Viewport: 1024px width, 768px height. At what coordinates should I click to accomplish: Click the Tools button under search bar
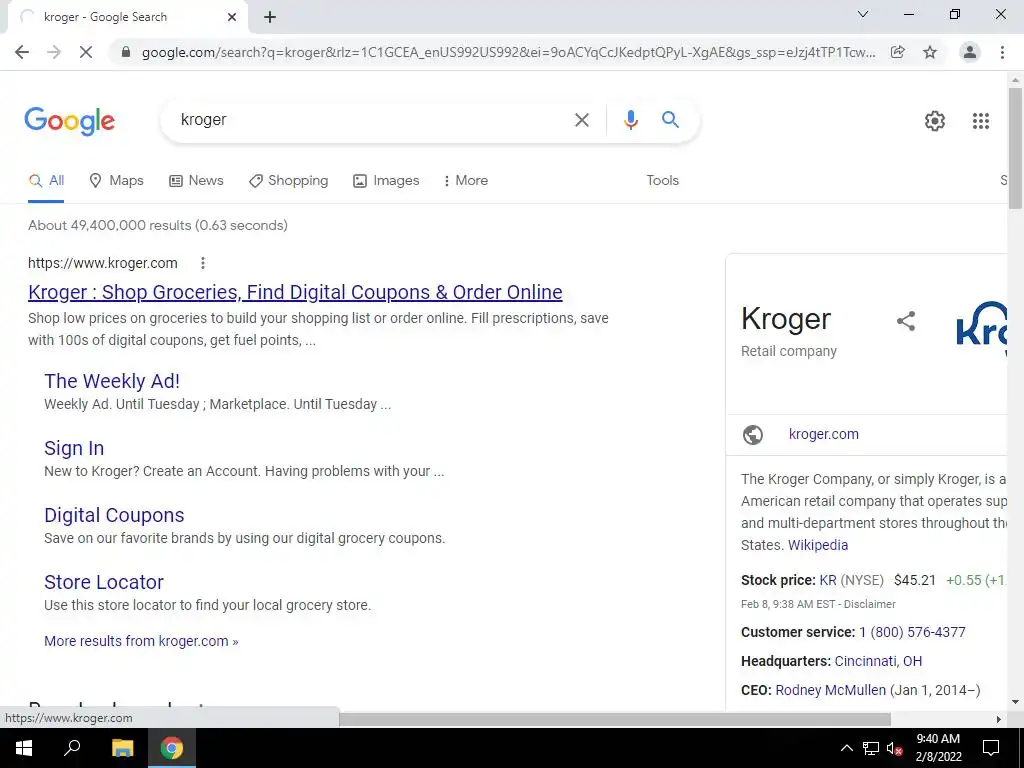click(662, 180)
